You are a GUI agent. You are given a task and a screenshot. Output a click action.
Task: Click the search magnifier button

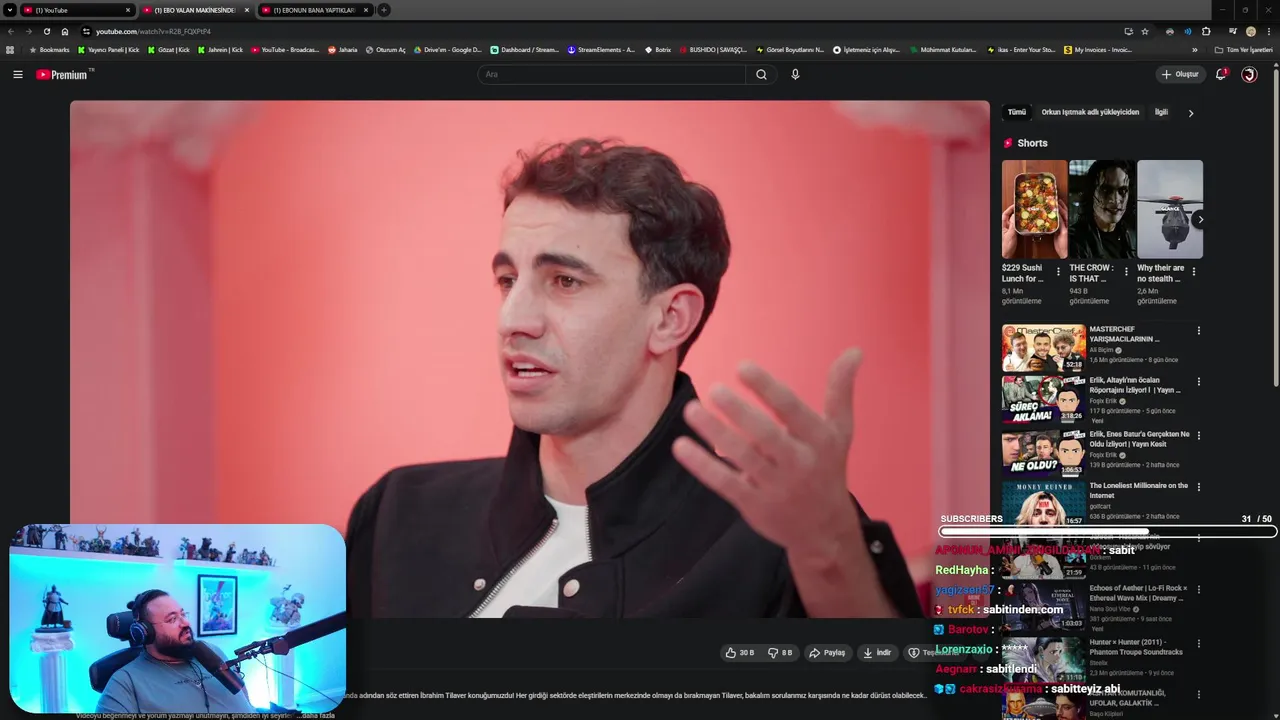[x=761, y=74]
